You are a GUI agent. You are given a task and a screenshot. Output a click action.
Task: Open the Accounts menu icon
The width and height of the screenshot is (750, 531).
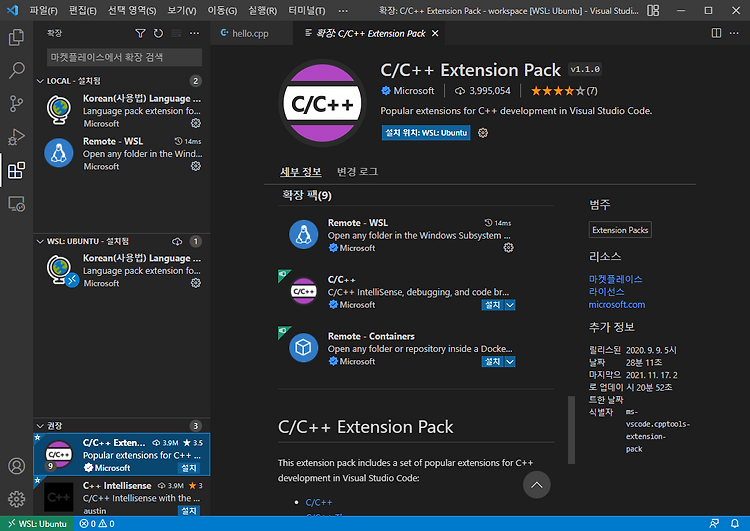[x=16, y=465]
